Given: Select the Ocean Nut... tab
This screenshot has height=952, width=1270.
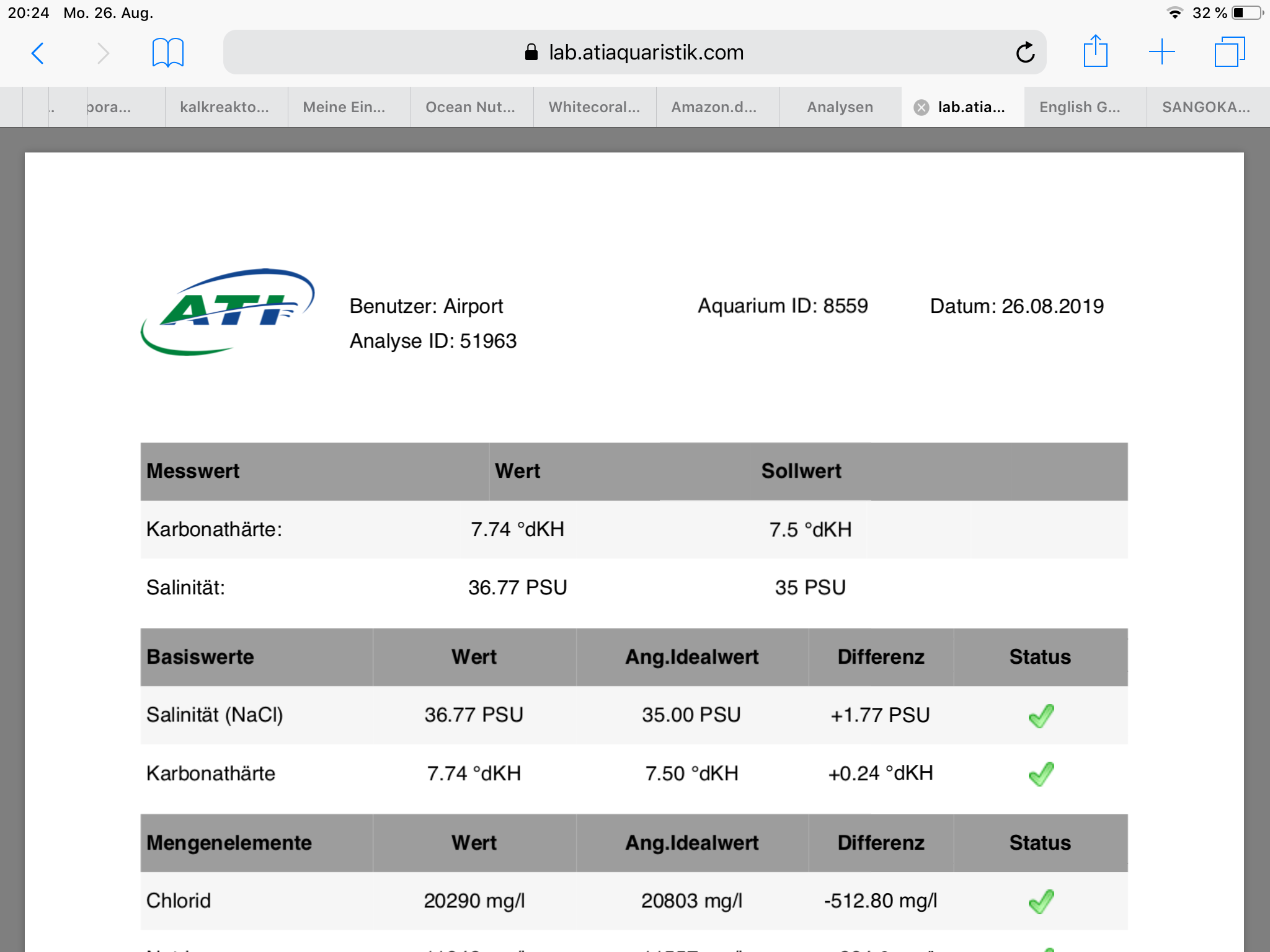Looking at the screenshot, I should click(470, 107).
